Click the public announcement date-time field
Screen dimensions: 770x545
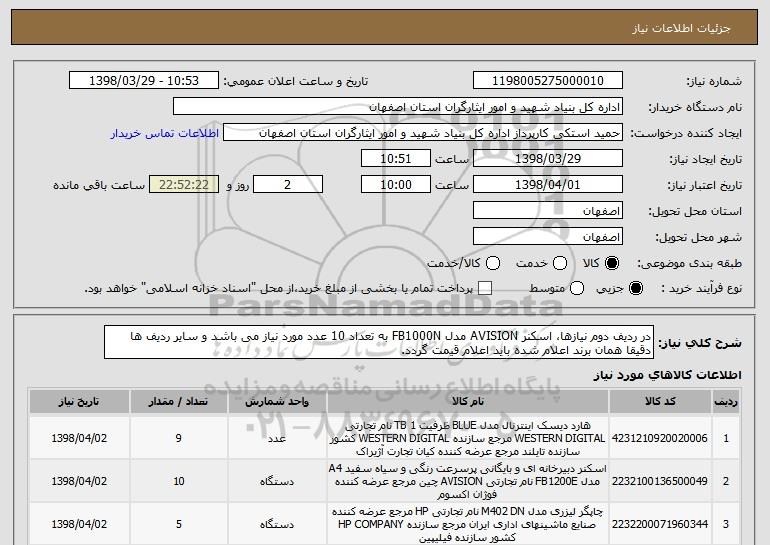coord(144,81)
